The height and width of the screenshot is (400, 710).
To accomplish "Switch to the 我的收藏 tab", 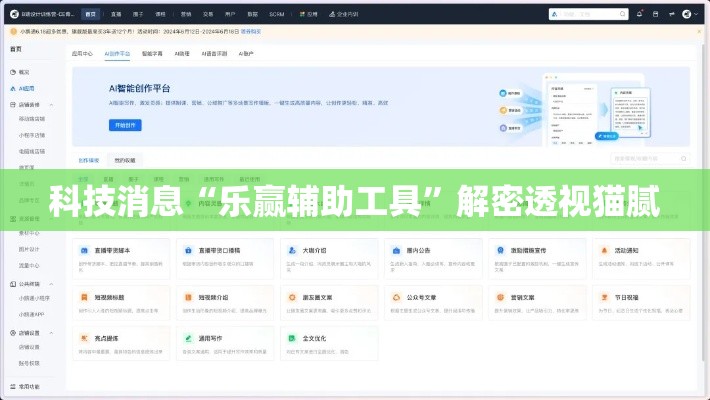I will click(x=125, y=160).
